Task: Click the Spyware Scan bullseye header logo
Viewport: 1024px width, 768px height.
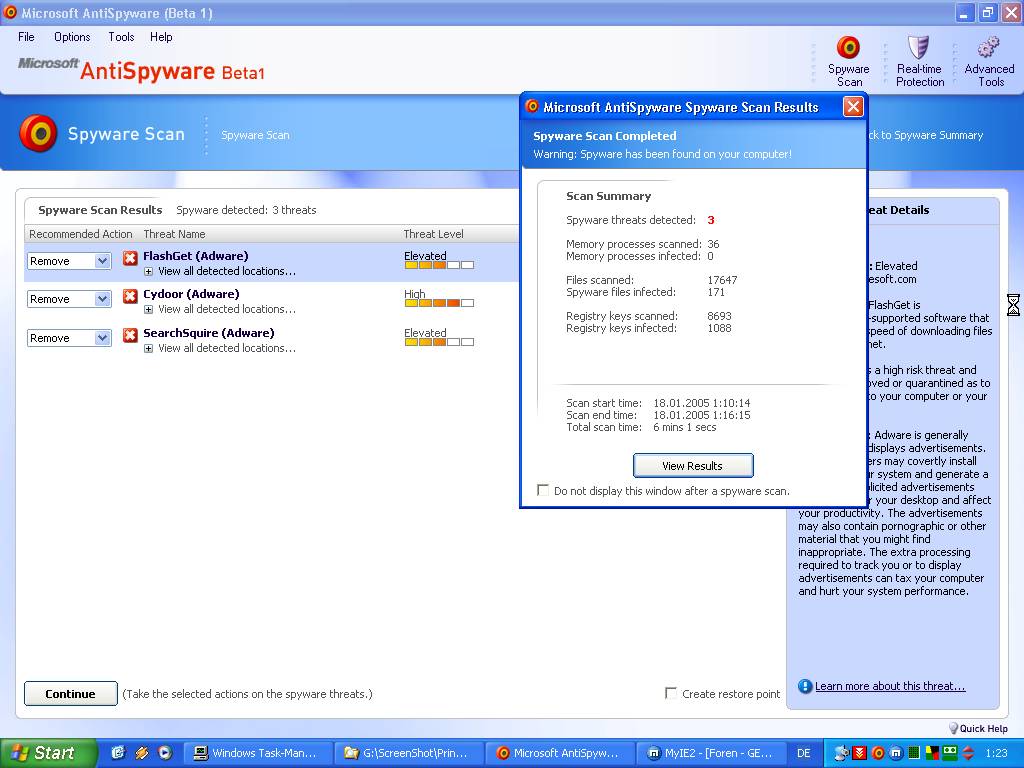Action: (39, 133)
